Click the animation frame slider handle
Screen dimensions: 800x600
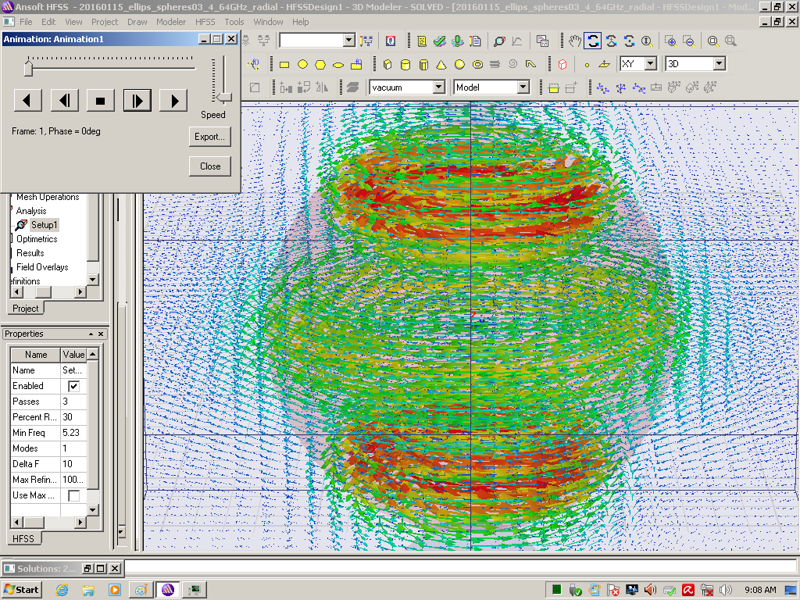[29, 68]
